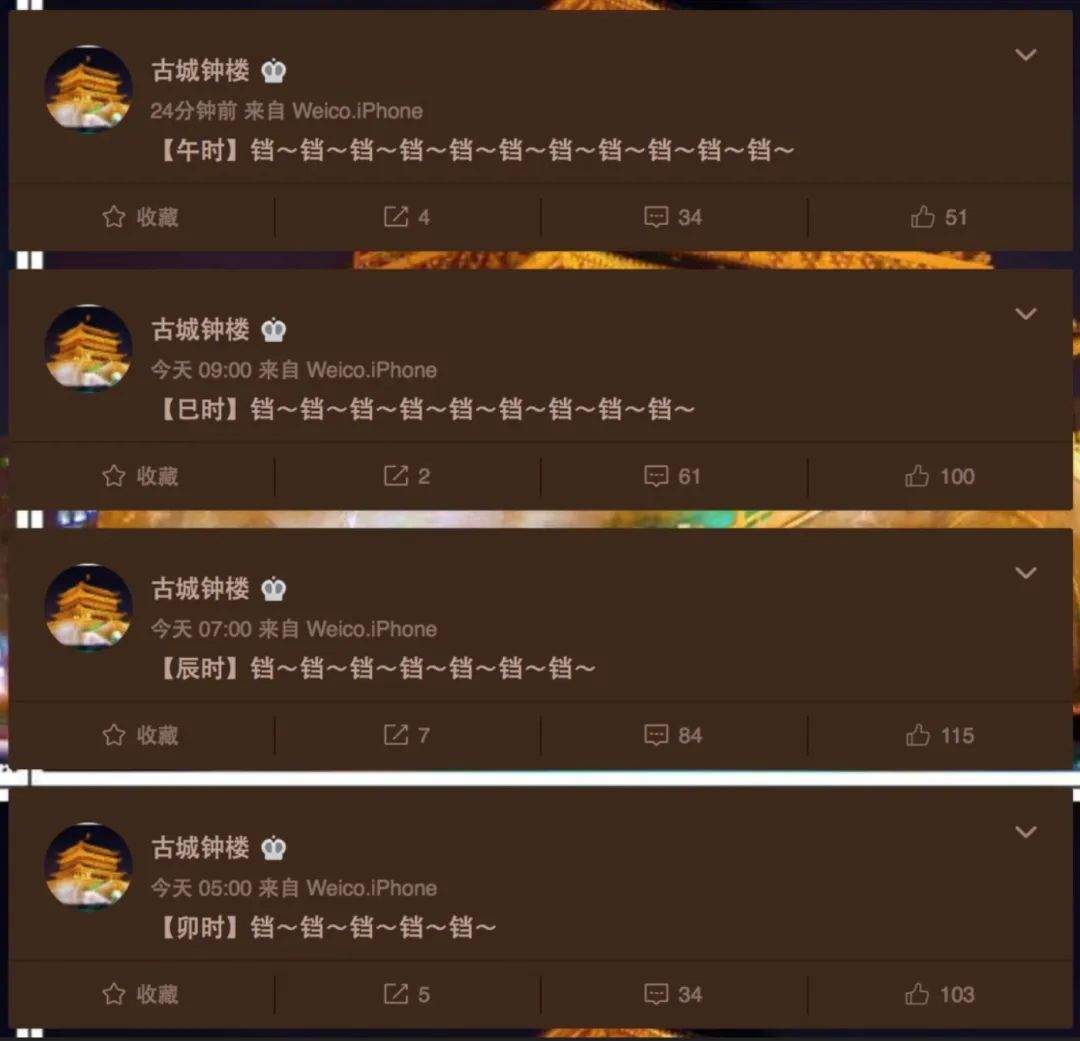Screen dimensions: 1080x1041
Task: Open 古城钟楼 avatar on the 辰时 post
Action: click(x=88, y=607)
